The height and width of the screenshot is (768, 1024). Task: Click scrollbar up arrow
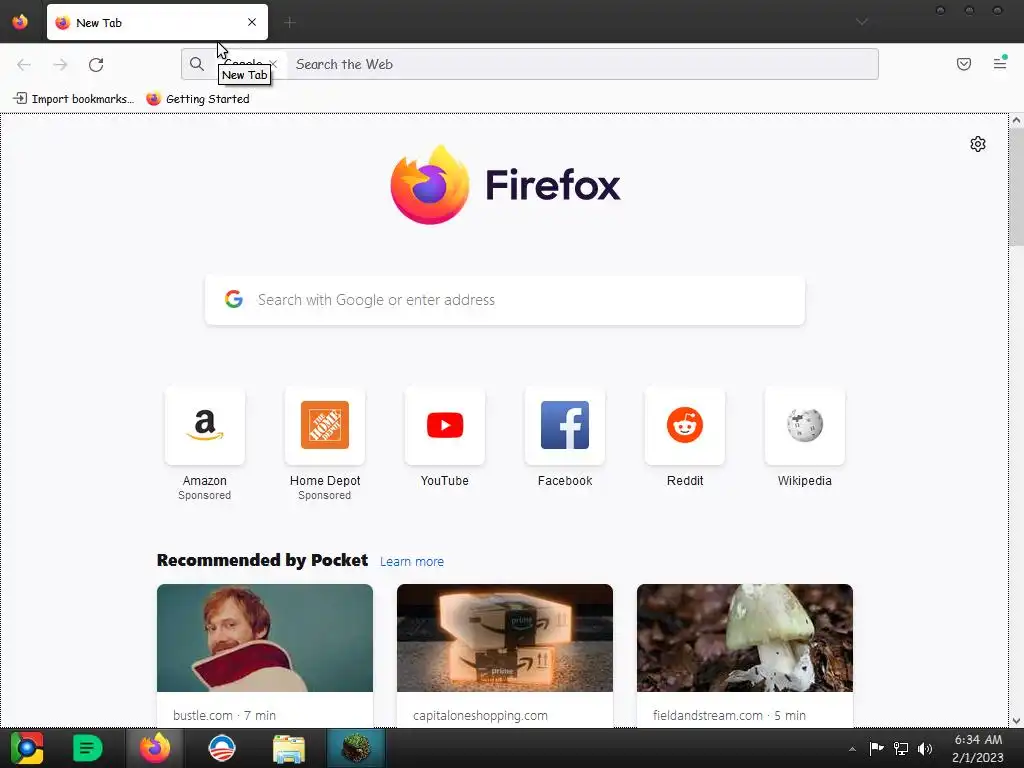[1016, 120]
